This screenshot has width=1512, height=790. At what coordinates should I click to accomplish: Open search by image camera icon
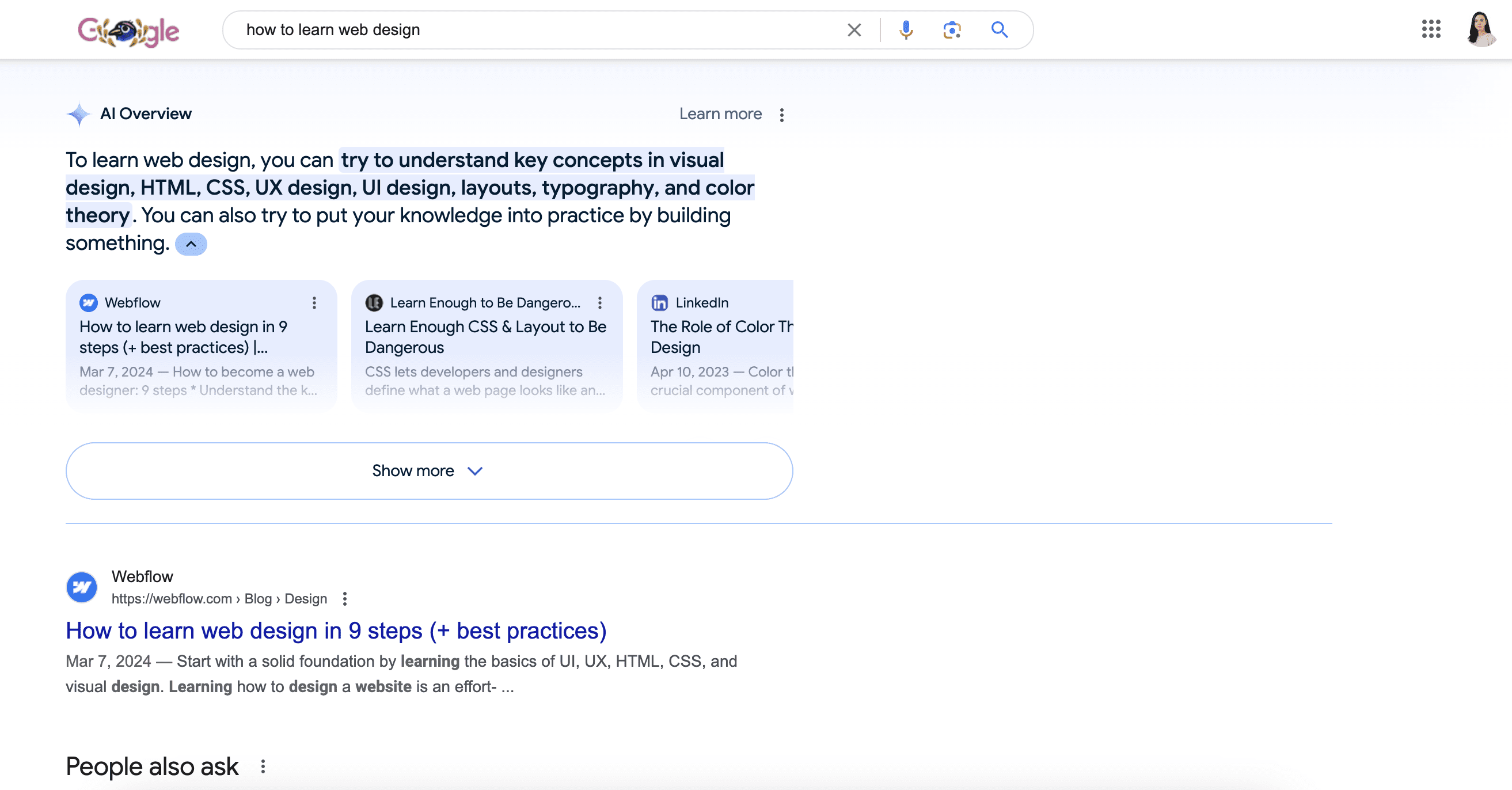click(951, 30)
